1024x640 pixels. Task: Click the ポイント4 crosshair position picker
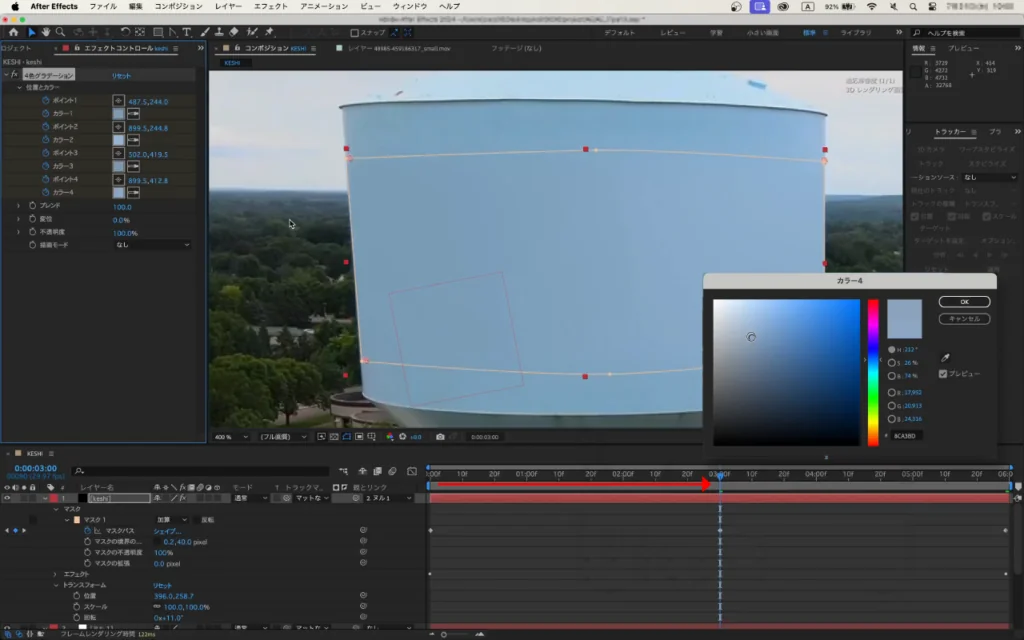tap(118, 180)
